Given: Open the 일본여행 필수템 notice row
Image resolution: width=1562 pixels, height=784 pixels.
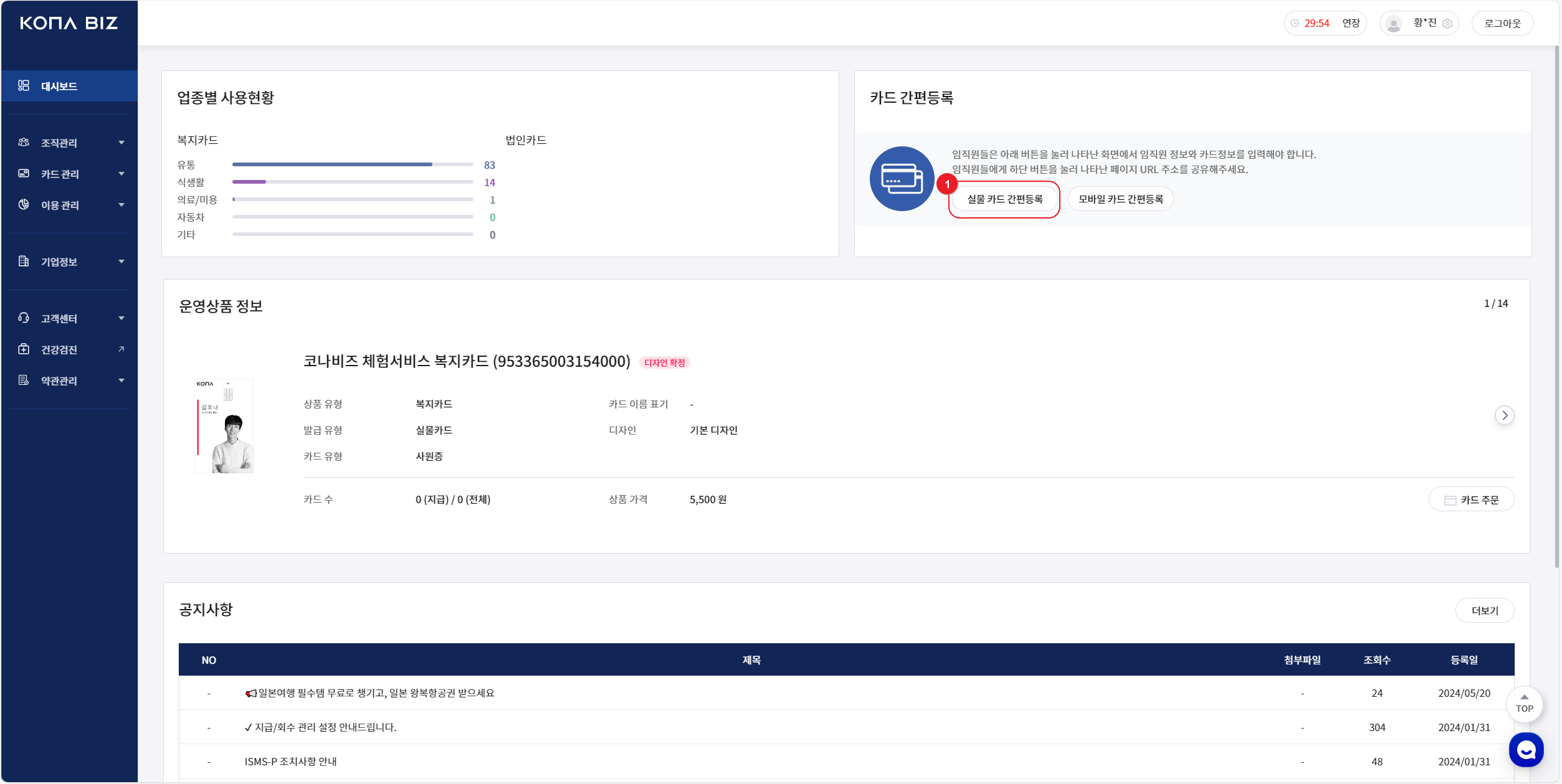Looking at the screenshot, I should tap(369, 693).
